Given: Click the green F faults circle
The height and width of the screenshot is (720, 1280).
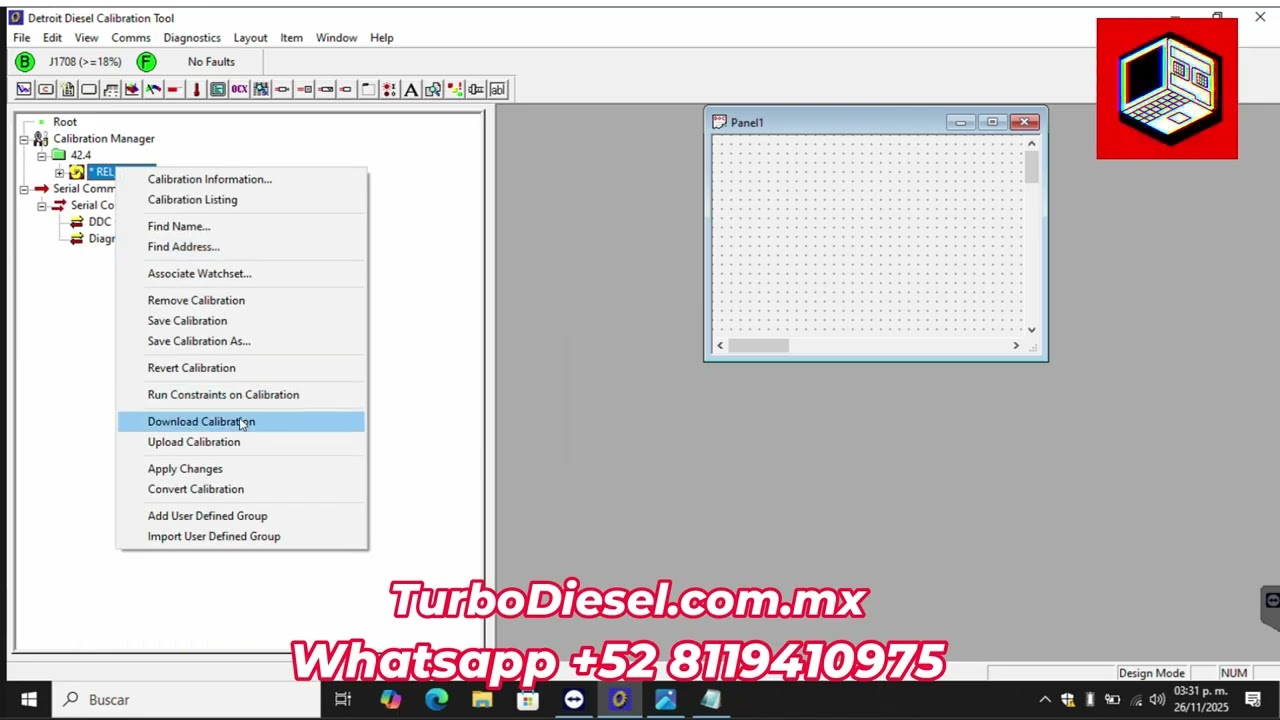Looking at the screenshot, I should (x=146, y=62).
